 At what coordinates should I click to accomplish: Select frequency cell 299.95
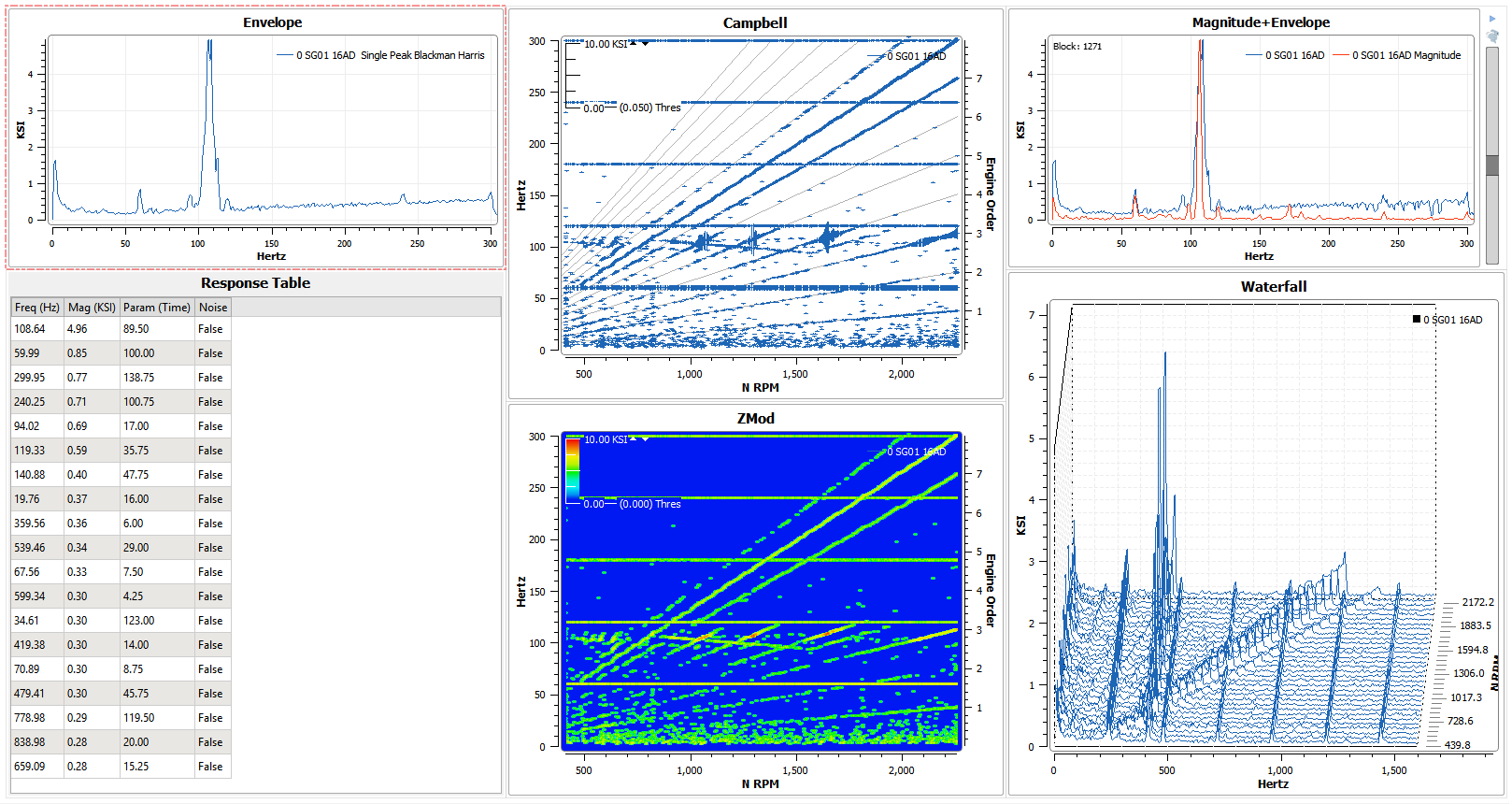[x=37, y=378]
